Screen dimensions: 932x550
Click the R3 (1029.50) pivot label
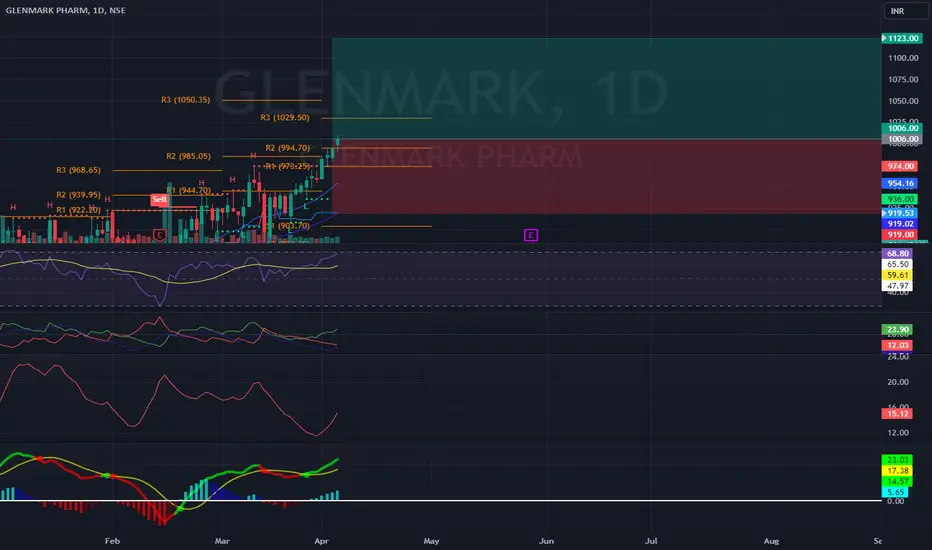(285, 117)
